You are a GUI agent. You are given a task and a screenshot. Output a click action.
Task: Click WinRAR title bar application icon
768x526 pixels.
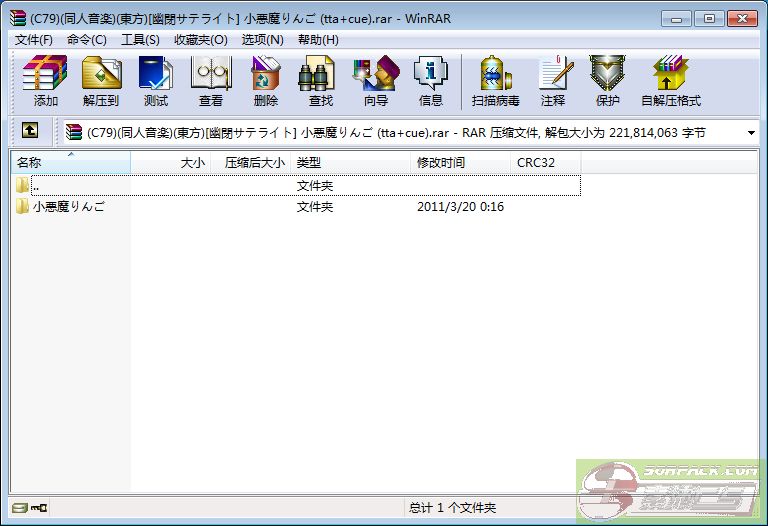[18, 19]
